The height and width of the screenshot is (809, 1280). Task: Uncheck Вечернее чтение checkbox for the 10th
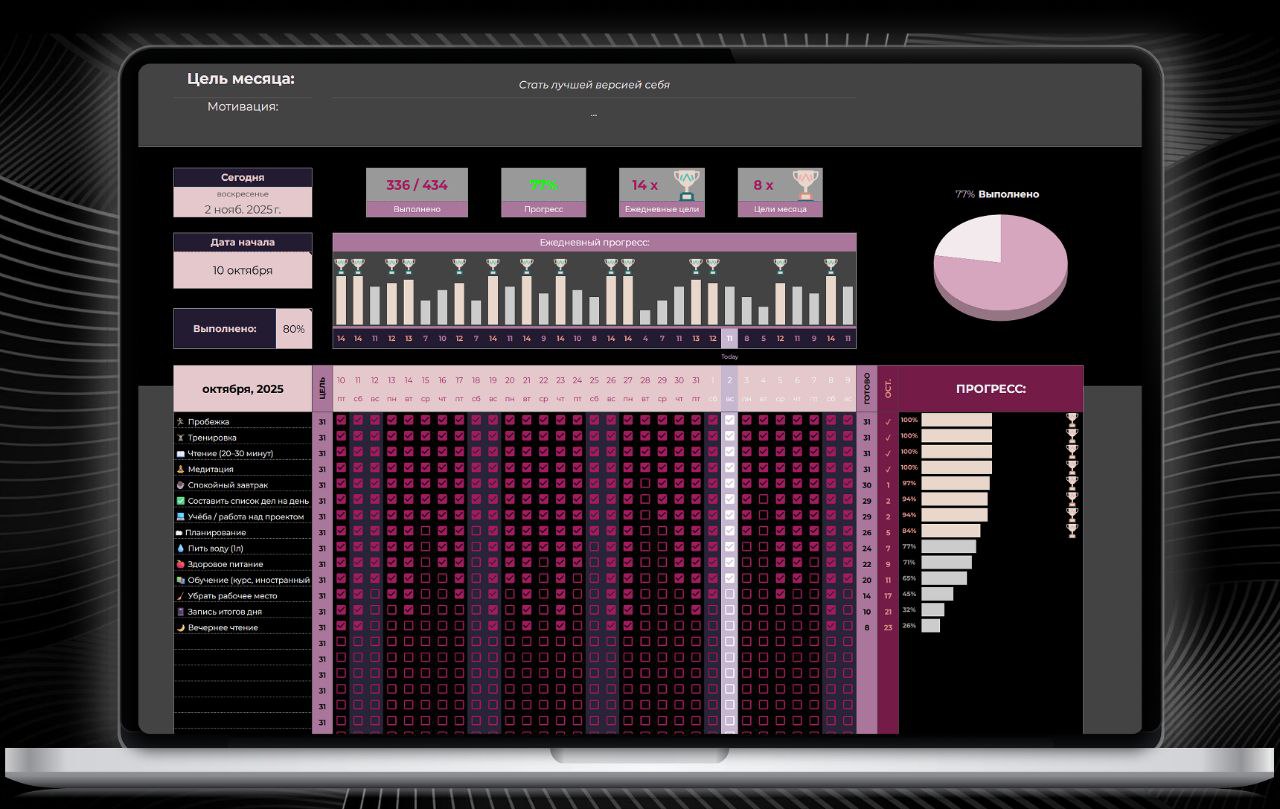(x=341, y=627)
